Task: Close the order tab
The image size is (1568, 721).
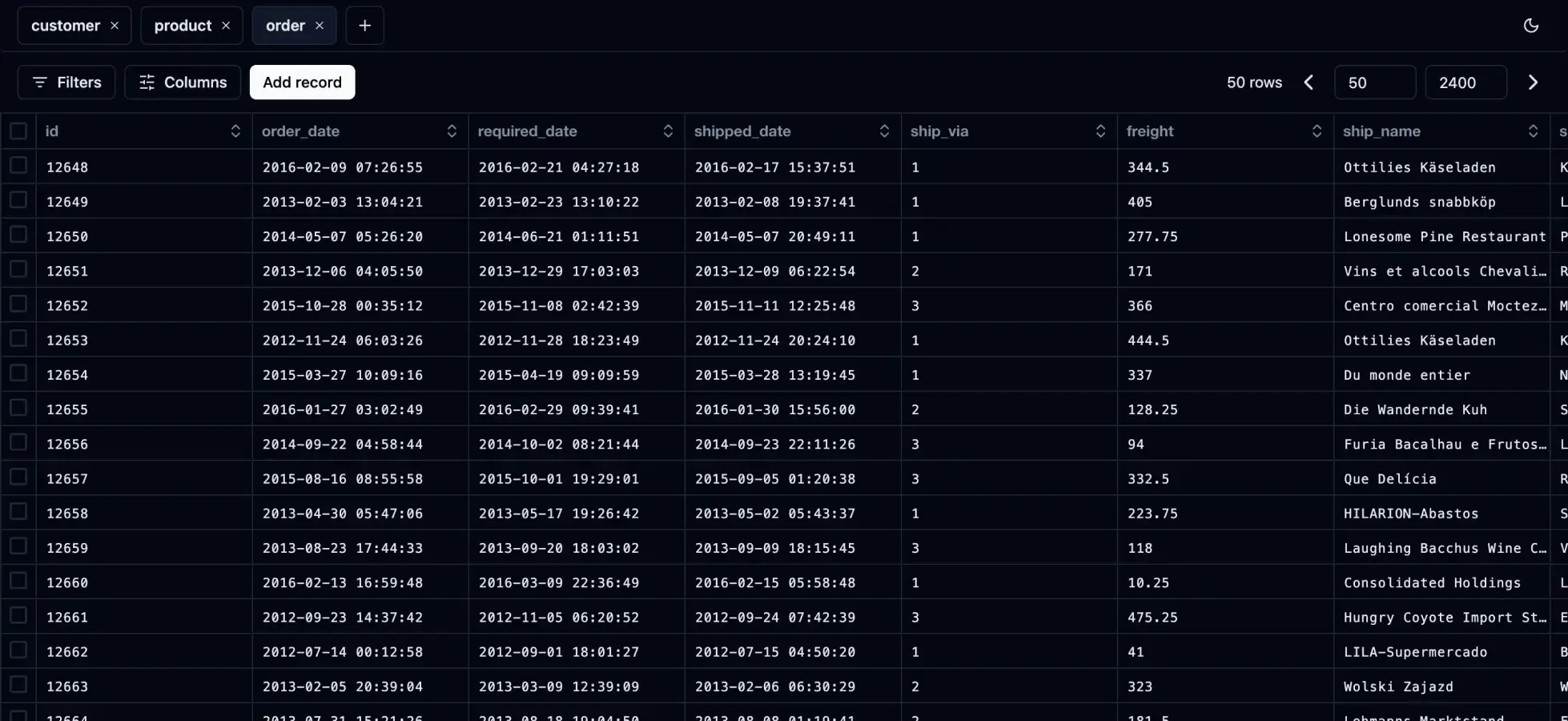Action: pyautogui.click(x=320, y=26)
